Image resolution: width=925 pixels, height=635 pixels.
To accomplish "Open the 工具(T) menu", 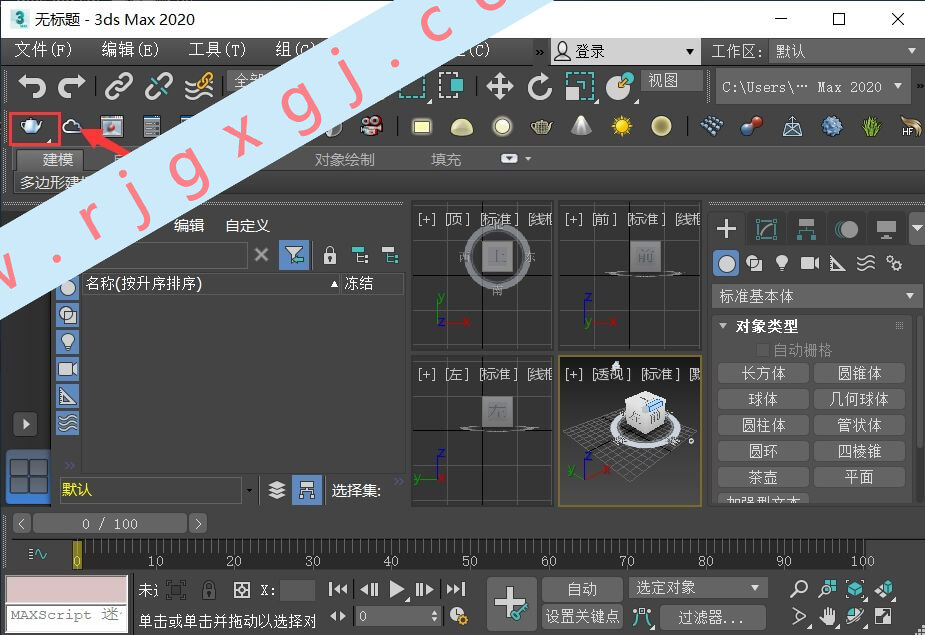I will (x=217, y=50).
